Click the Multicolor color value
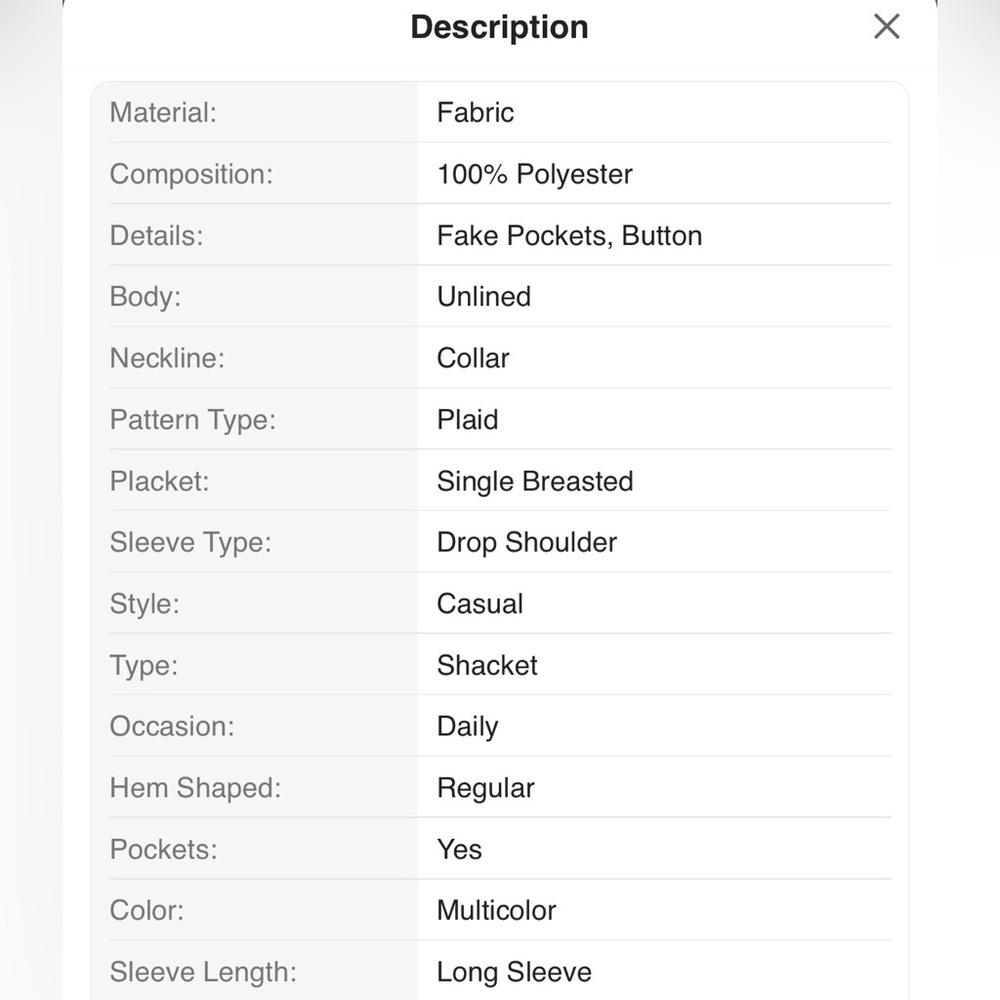The height and width of the screenshot is (1000, 1000). tap(496, 910)
